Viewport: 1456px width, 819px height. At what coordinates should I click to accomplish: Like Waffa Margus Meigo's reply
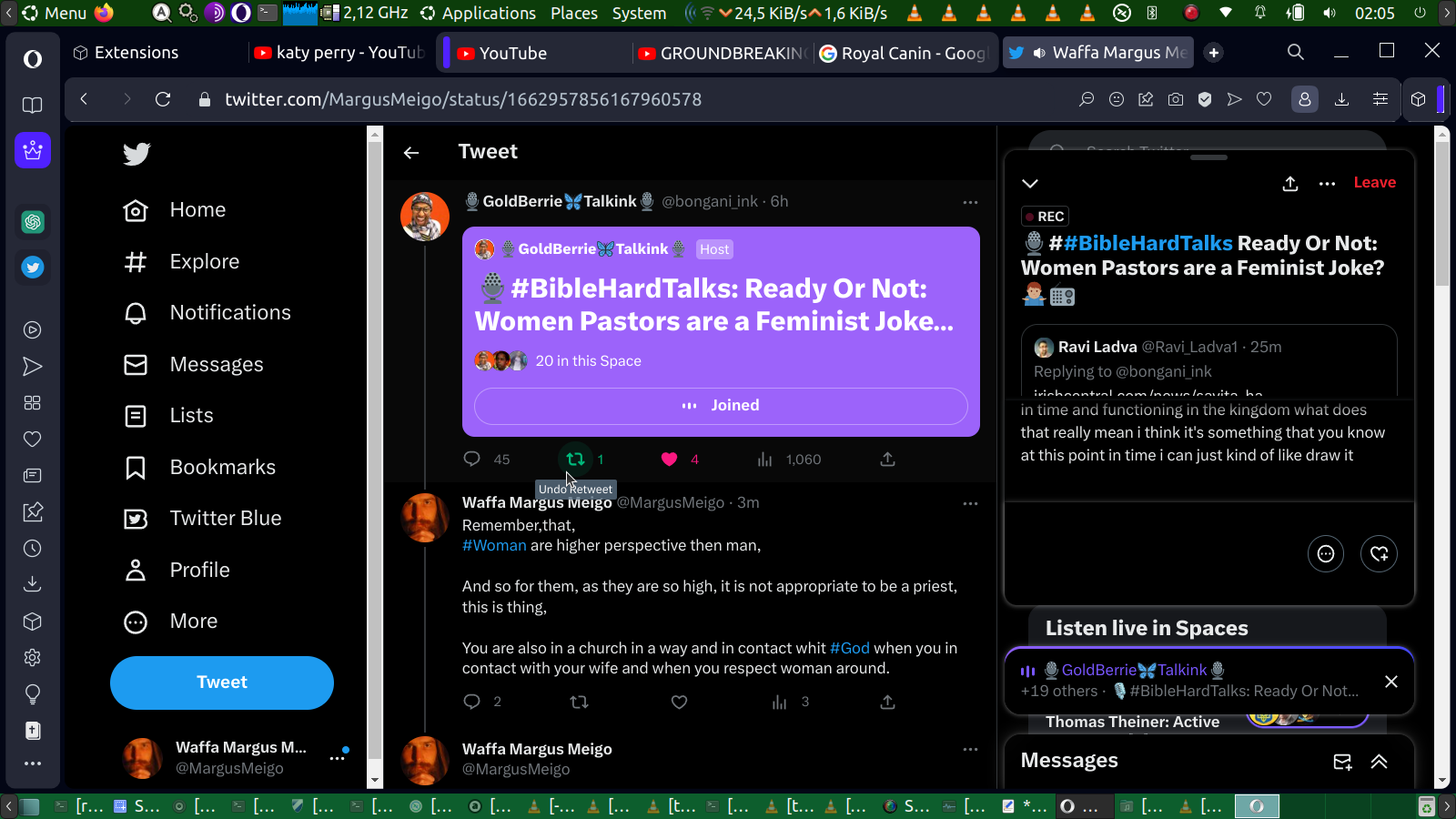point(679,702)
